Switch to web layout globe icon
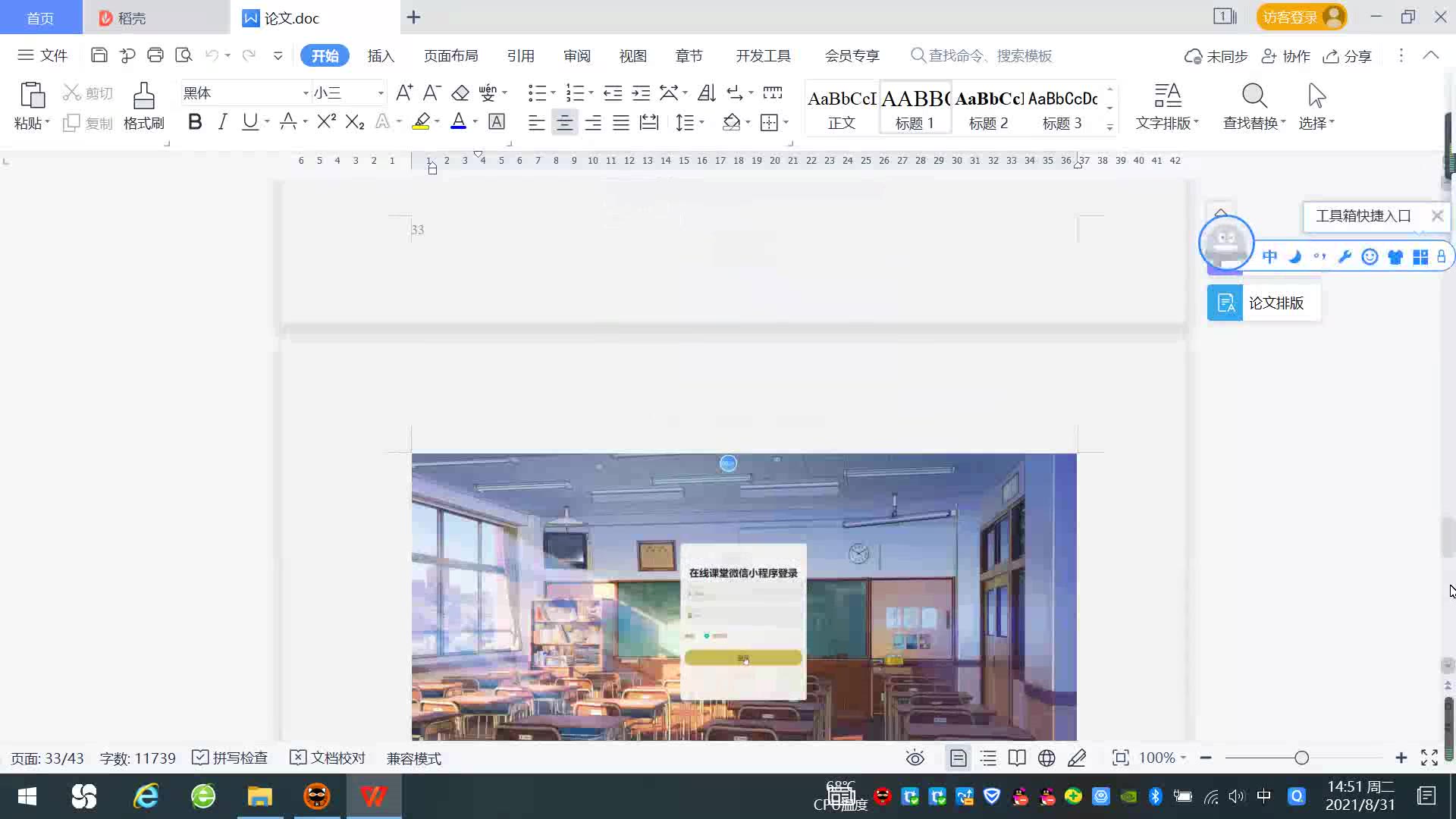The height and width of the screenshot is (819, 1456). coord(1046,758)
